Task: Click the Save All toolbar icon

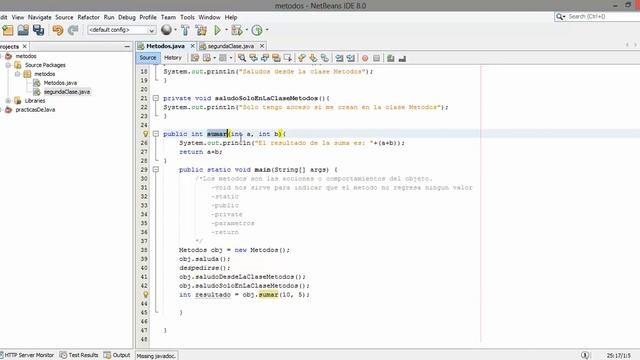Action: [38, 30]
